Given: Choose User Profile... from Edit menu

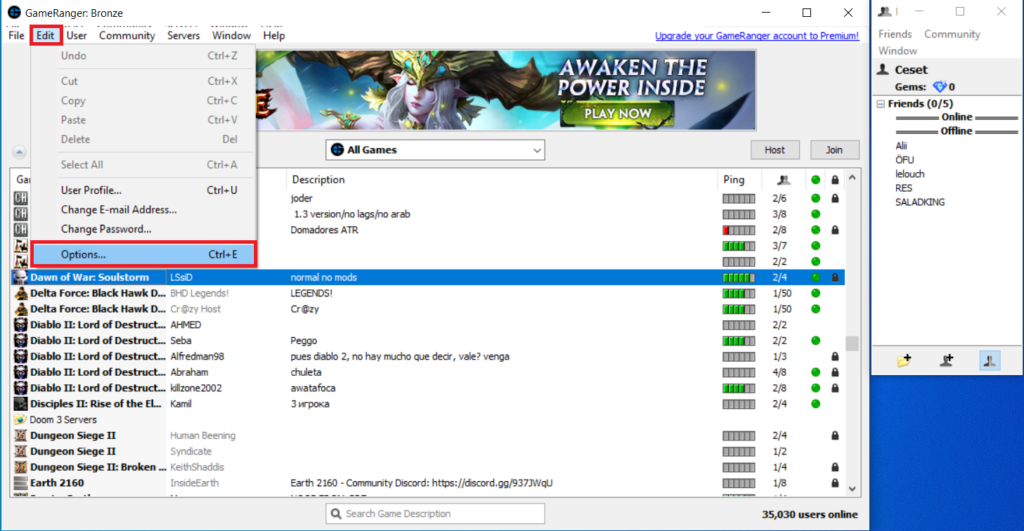Looking at the screenshot, I should (x=91, y=190).
